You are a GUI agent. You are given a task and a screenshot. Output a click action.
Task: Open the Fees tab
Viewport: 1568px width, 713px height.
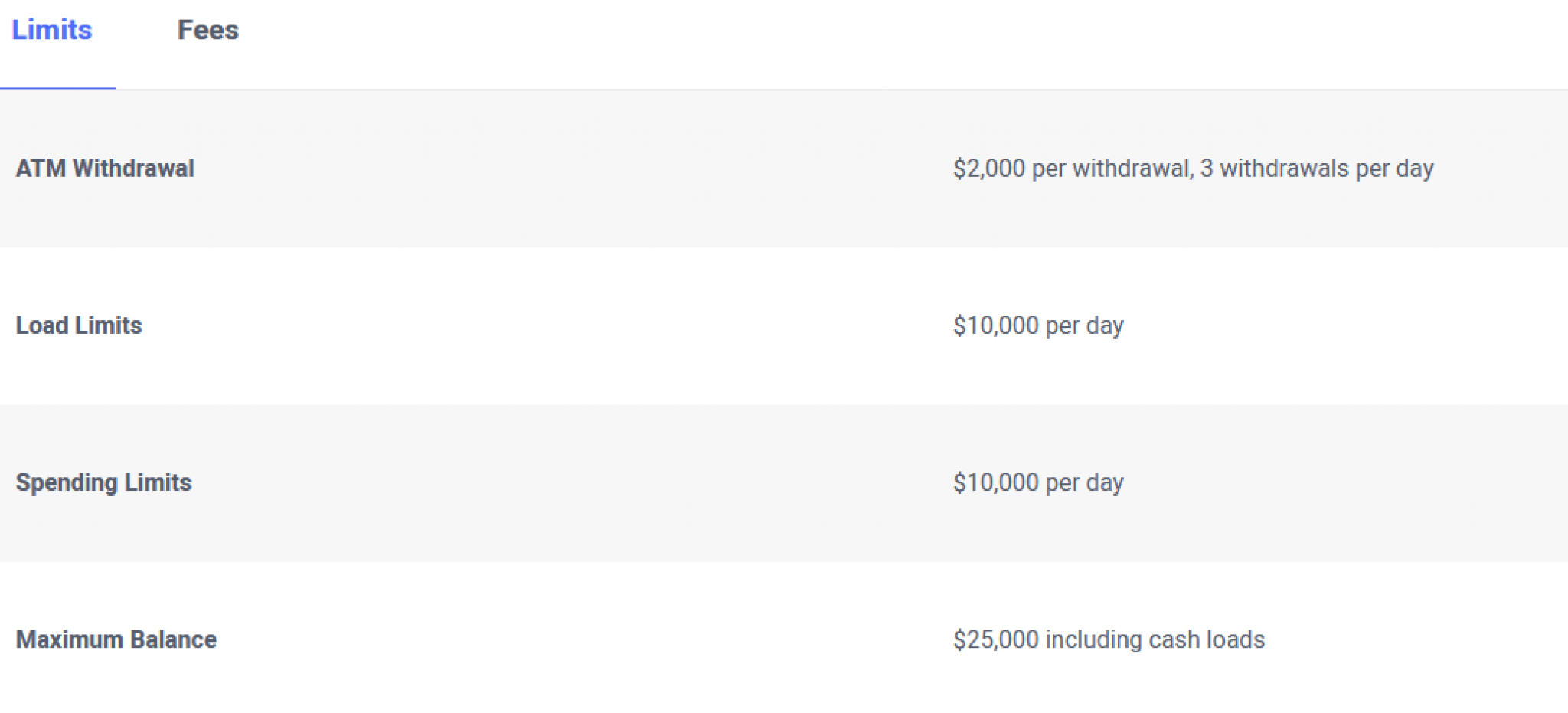click(x=207, y=30)
